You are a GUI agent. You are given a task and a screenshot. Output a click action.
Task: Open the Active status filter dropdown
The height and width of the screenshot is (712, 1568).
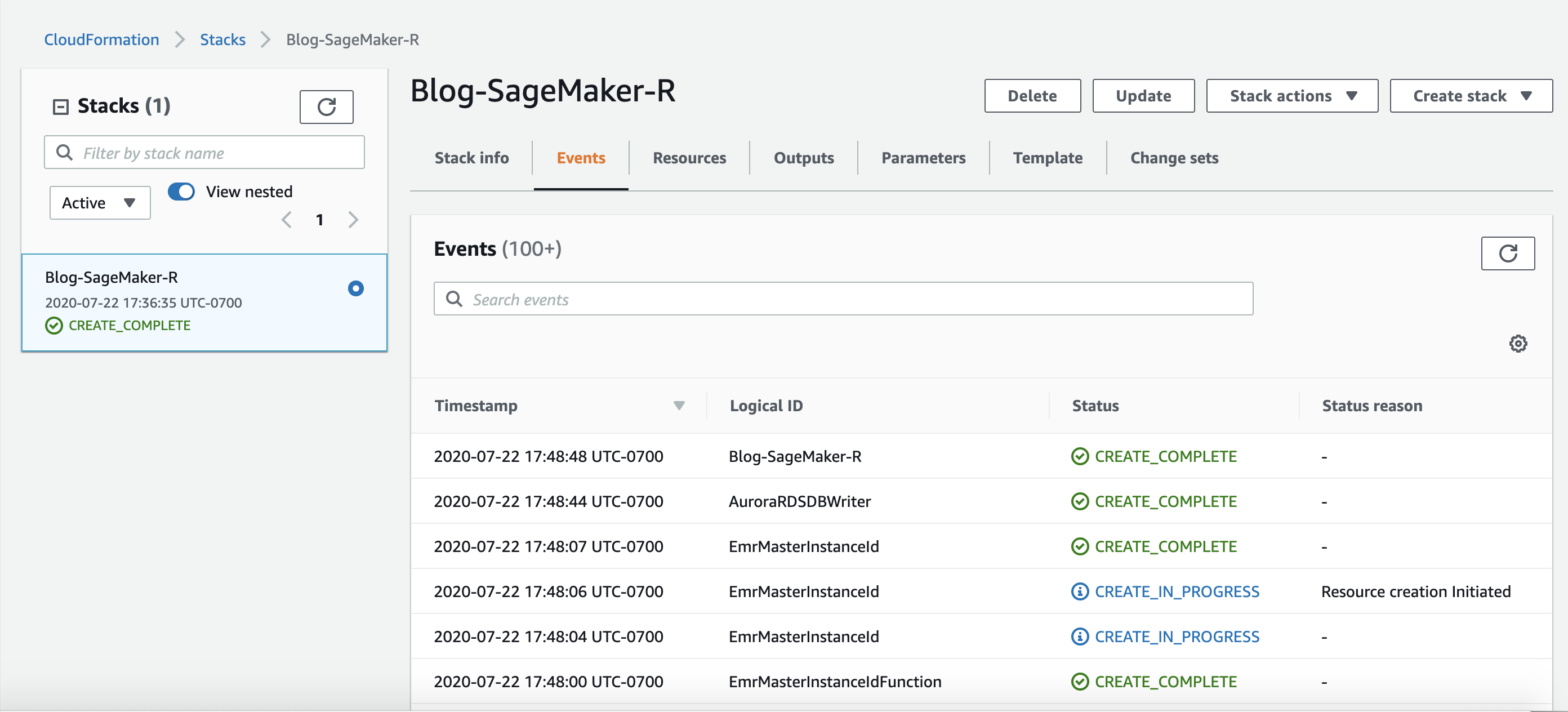click(100, 203)
